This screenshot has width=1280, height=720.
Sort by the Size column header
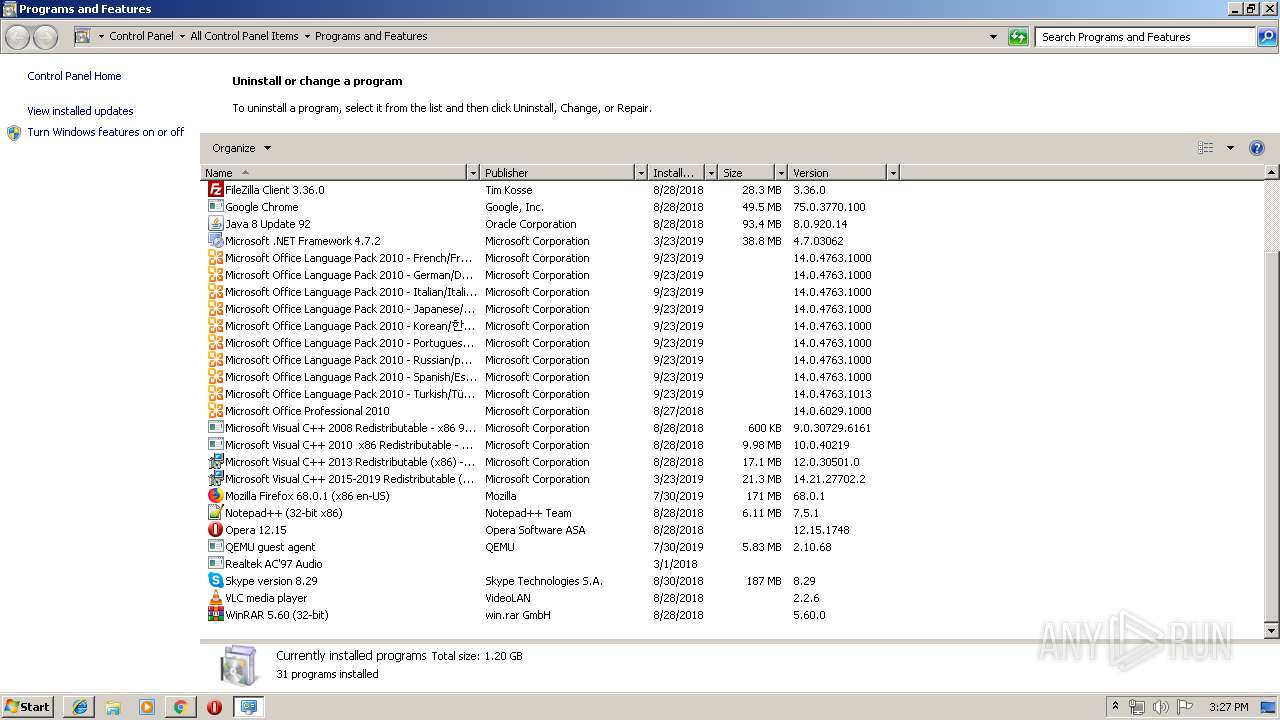click(747, 173)
